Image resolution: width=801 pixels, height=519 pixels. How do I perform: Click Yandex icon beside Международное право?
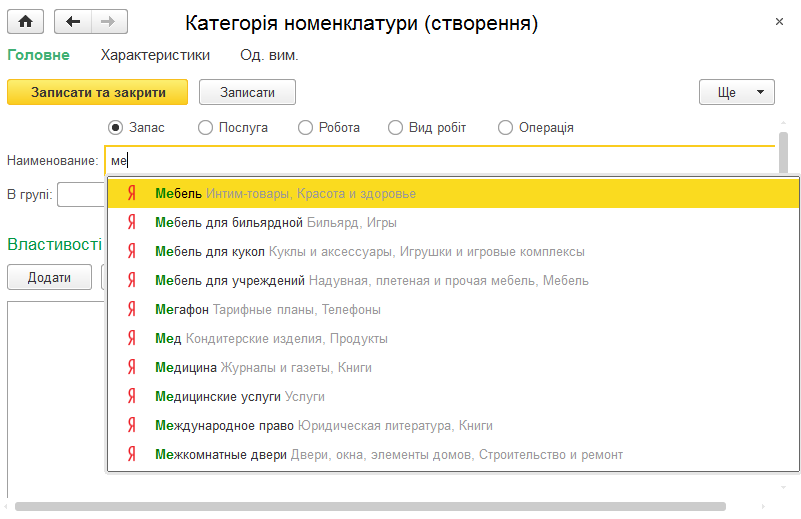132,425
